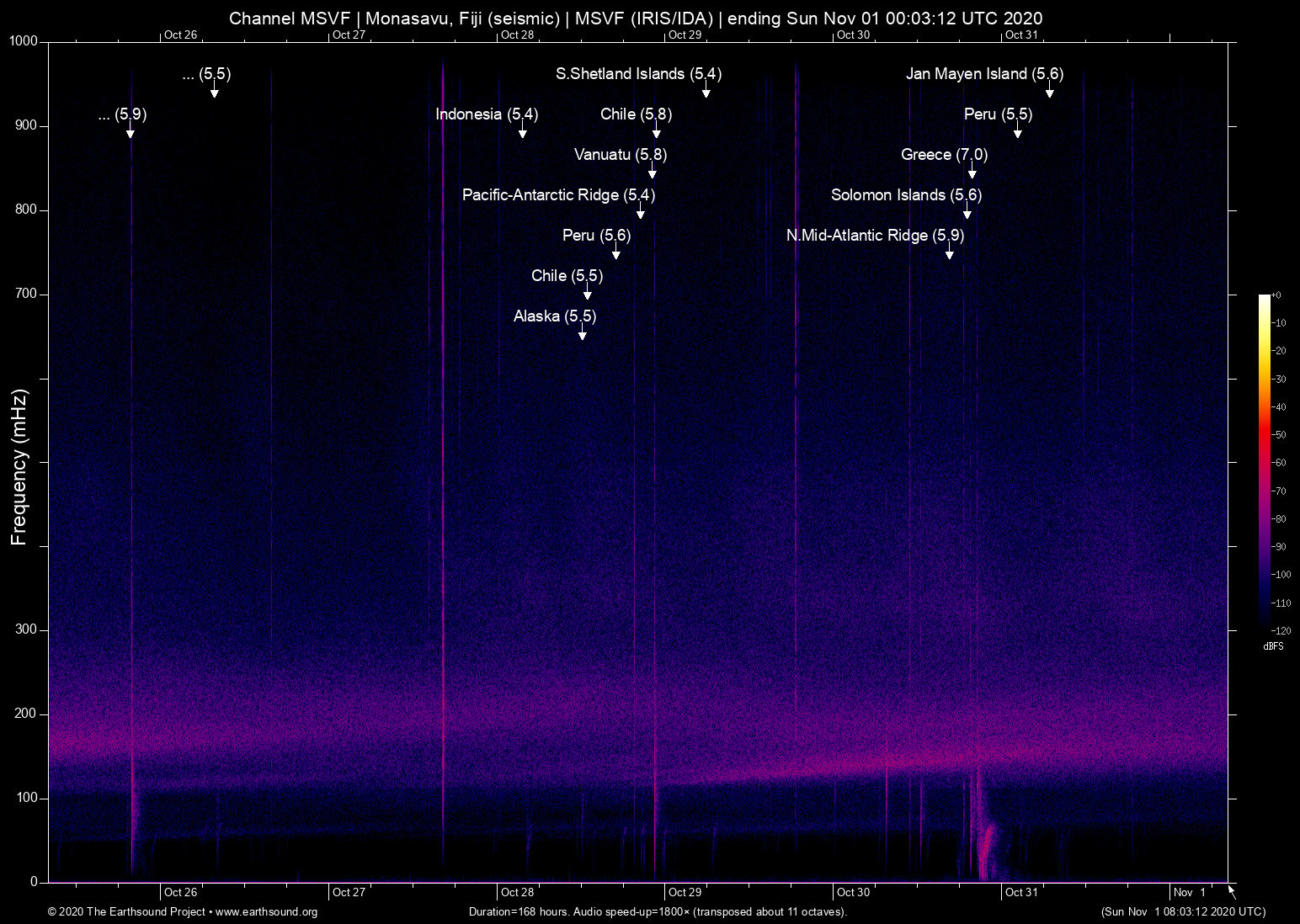Select Oct 31 on the top time axis
Viewport: 1300px width, 924px height.
[x=1021, y=35]
